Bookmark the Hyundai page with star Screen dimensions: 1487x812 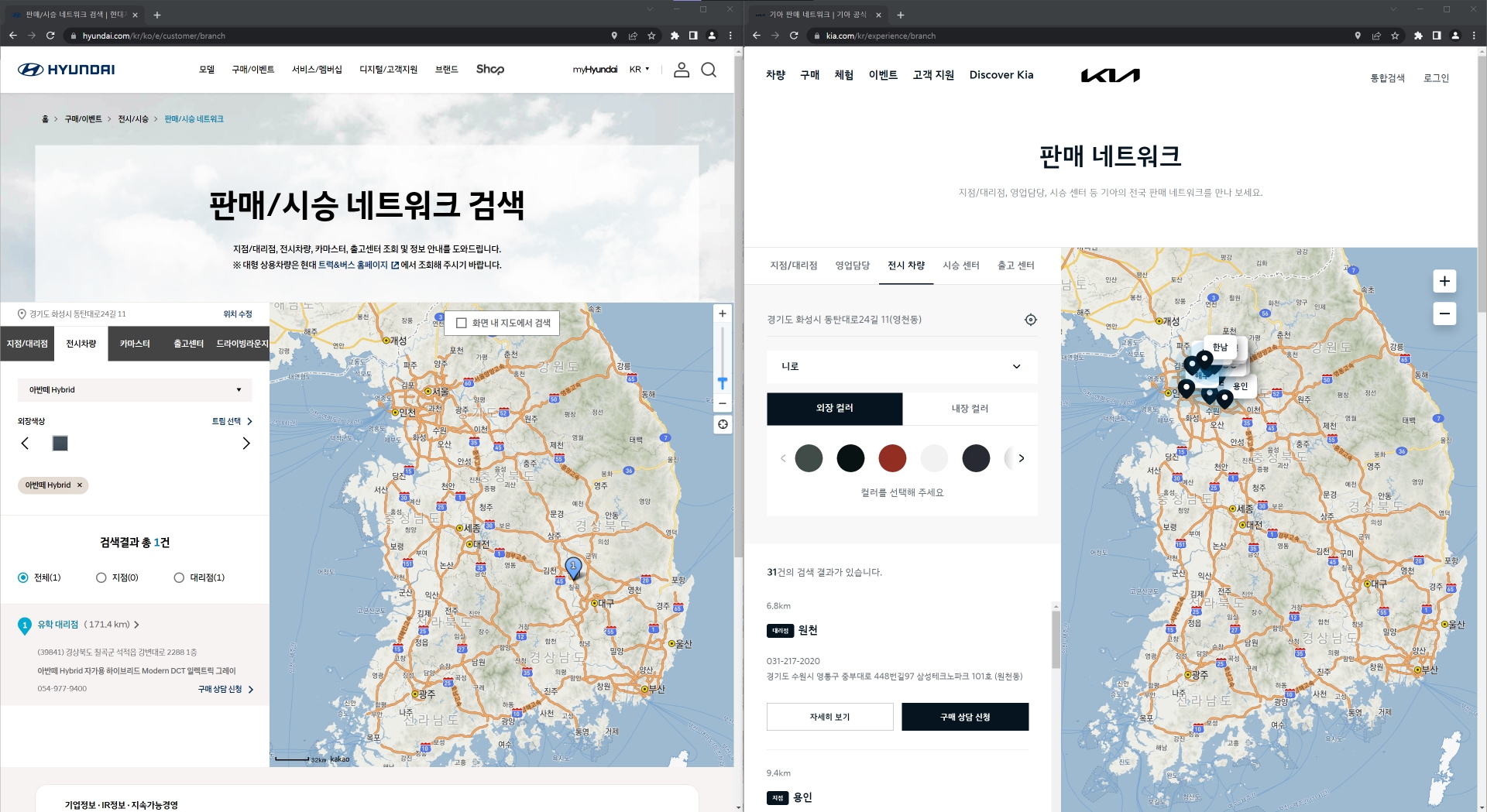tap(651, 36)
